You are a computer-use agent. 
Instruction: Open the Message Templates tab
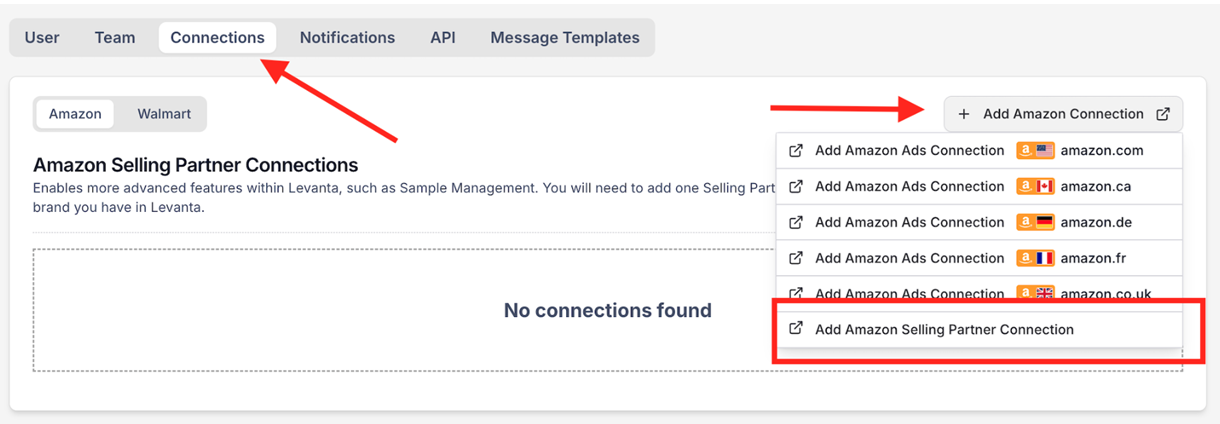[564, 38]
